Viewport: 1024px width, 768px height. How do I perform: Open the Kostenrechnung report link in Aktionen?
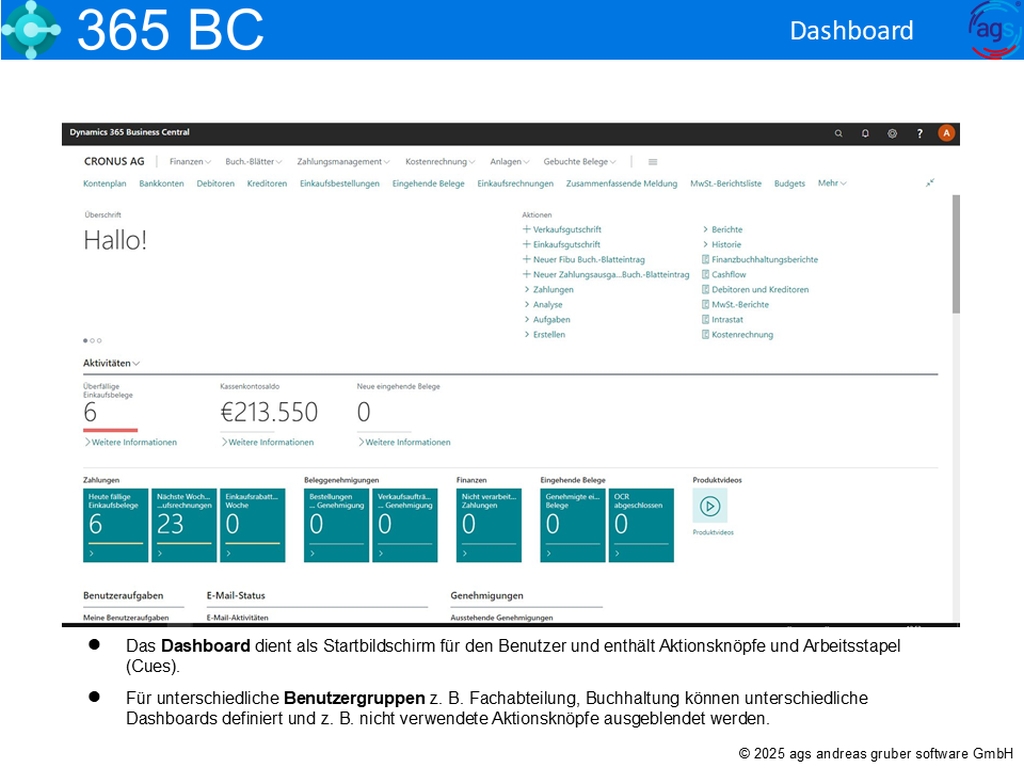click(x=737, y=334)
